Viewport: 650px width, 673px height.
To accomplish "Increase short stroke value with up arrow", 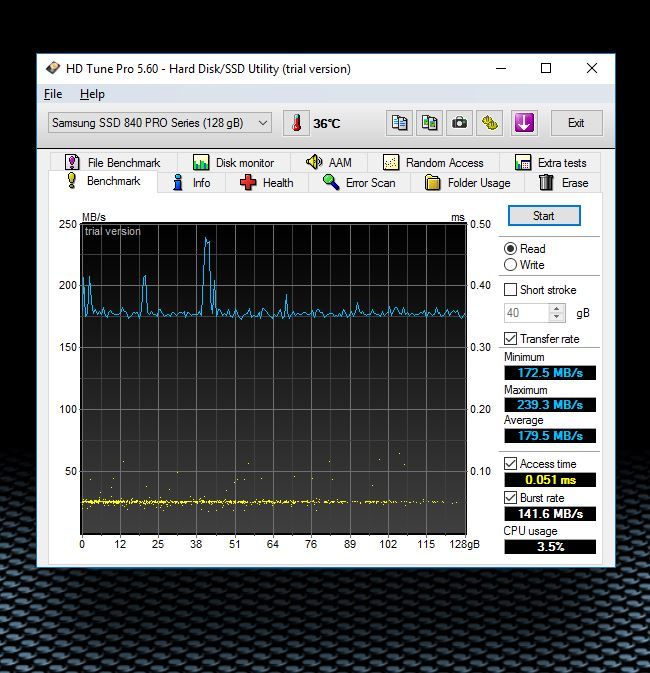I will pos(556,309).
